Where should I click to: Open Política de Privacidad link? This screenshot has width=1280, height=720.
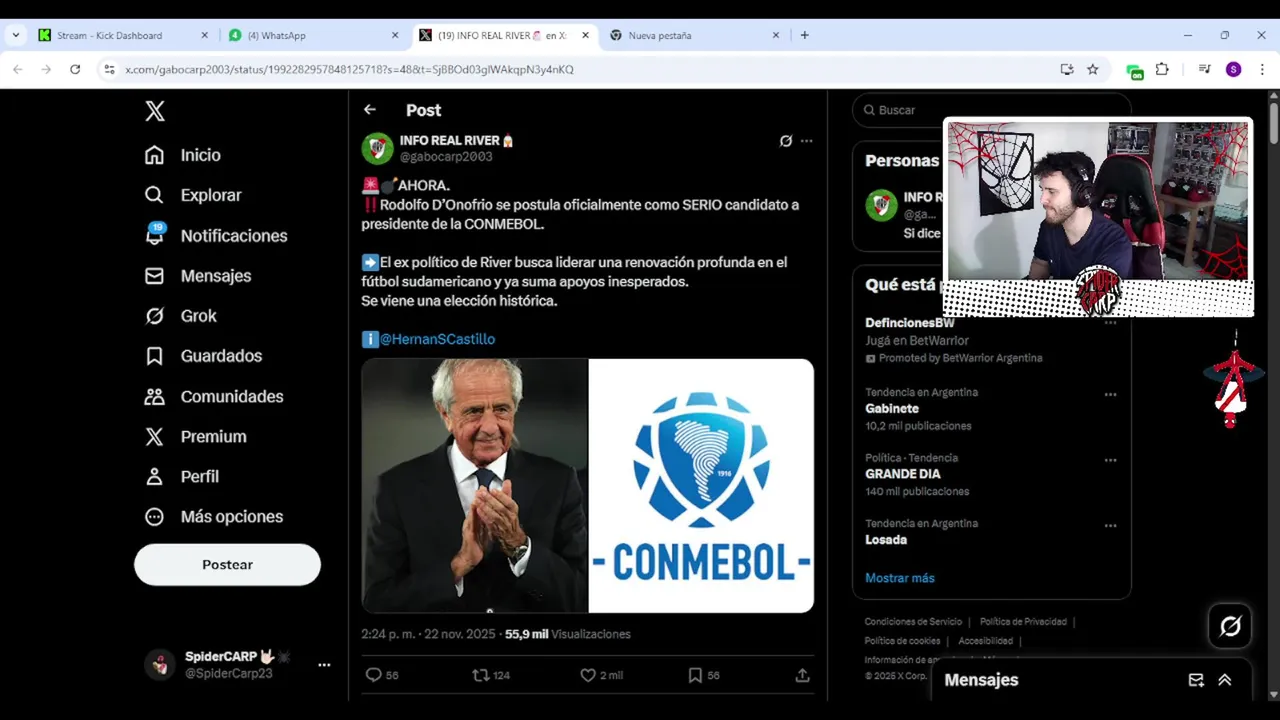tap(1023, 622)
